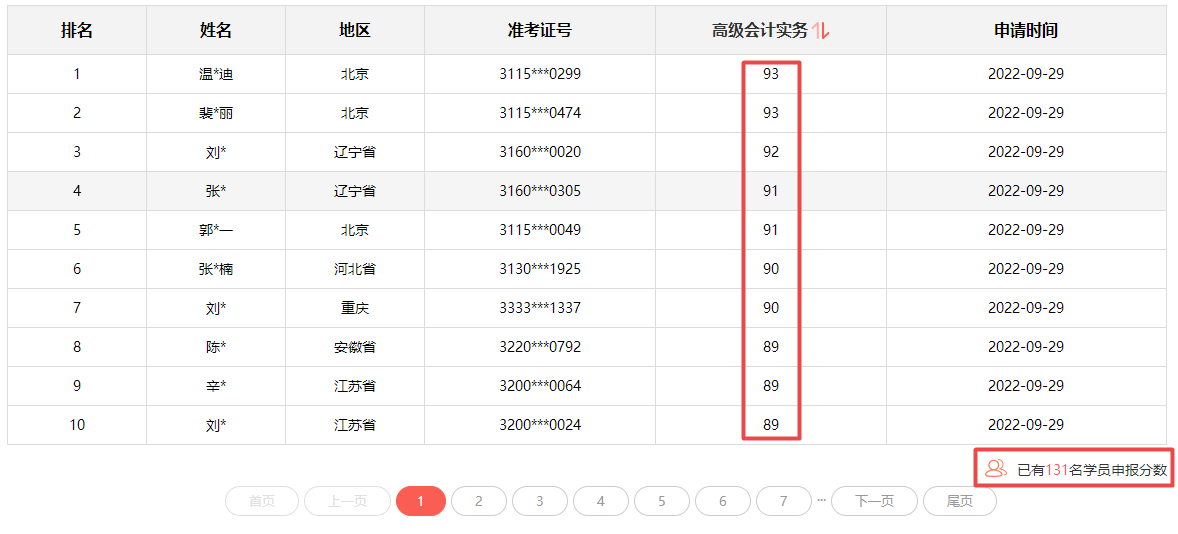Viewport: 1178px width, 534px height.
Task: Click region 安徽省
Action: tap(355, 347)
